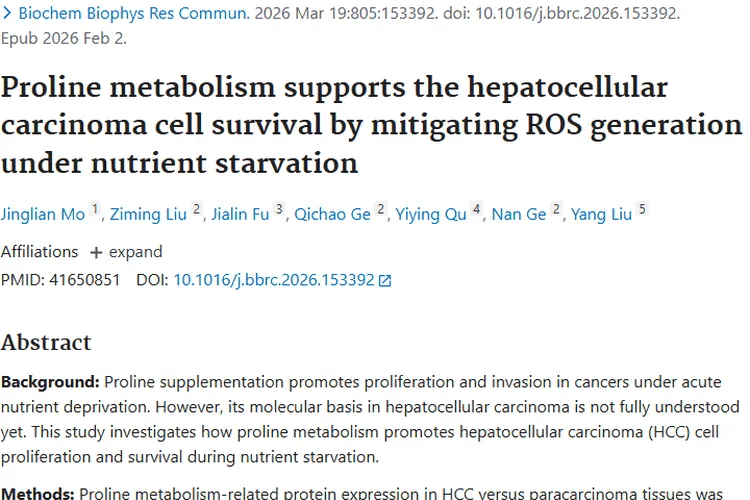Click the external link icon beside the DOI
Screen dimensions: 750x500
pyautogui.click(x=385, y=281)
